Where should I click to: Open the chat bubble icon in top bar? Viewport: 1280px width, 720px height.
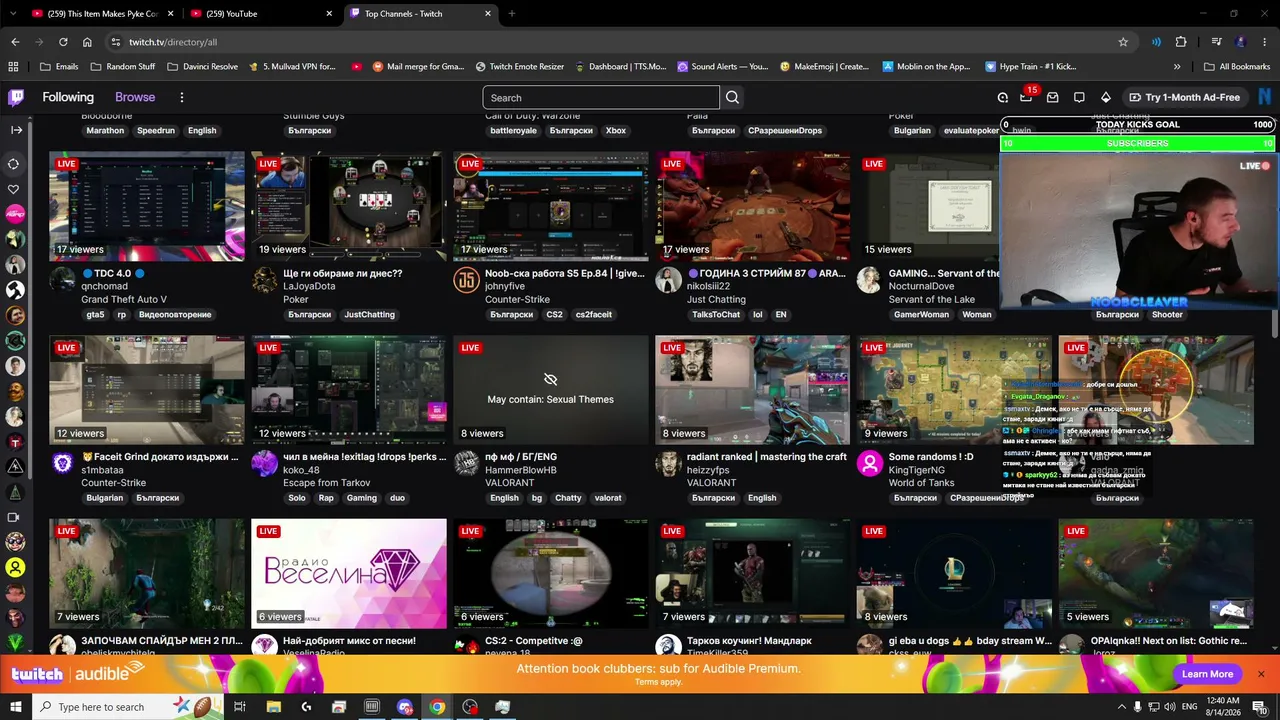[1079, 97]
